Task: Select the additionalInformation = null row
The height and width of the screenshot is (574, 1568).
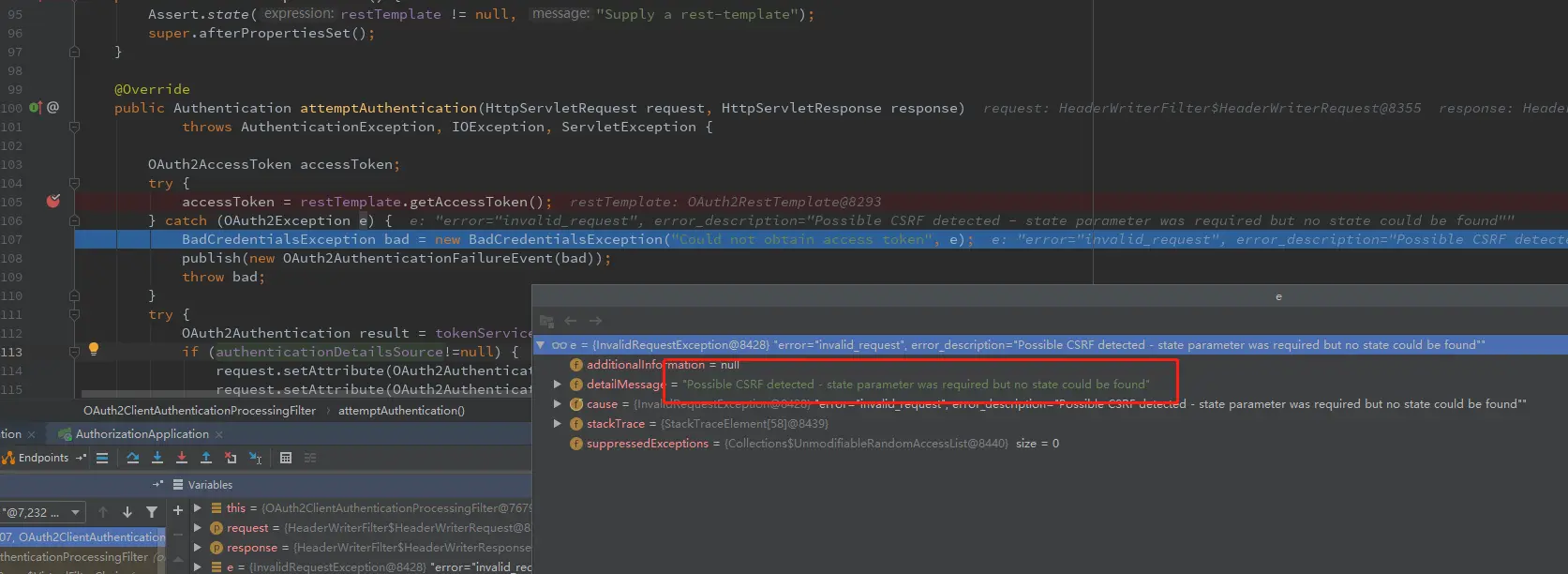Action: tap(1050, 365)
